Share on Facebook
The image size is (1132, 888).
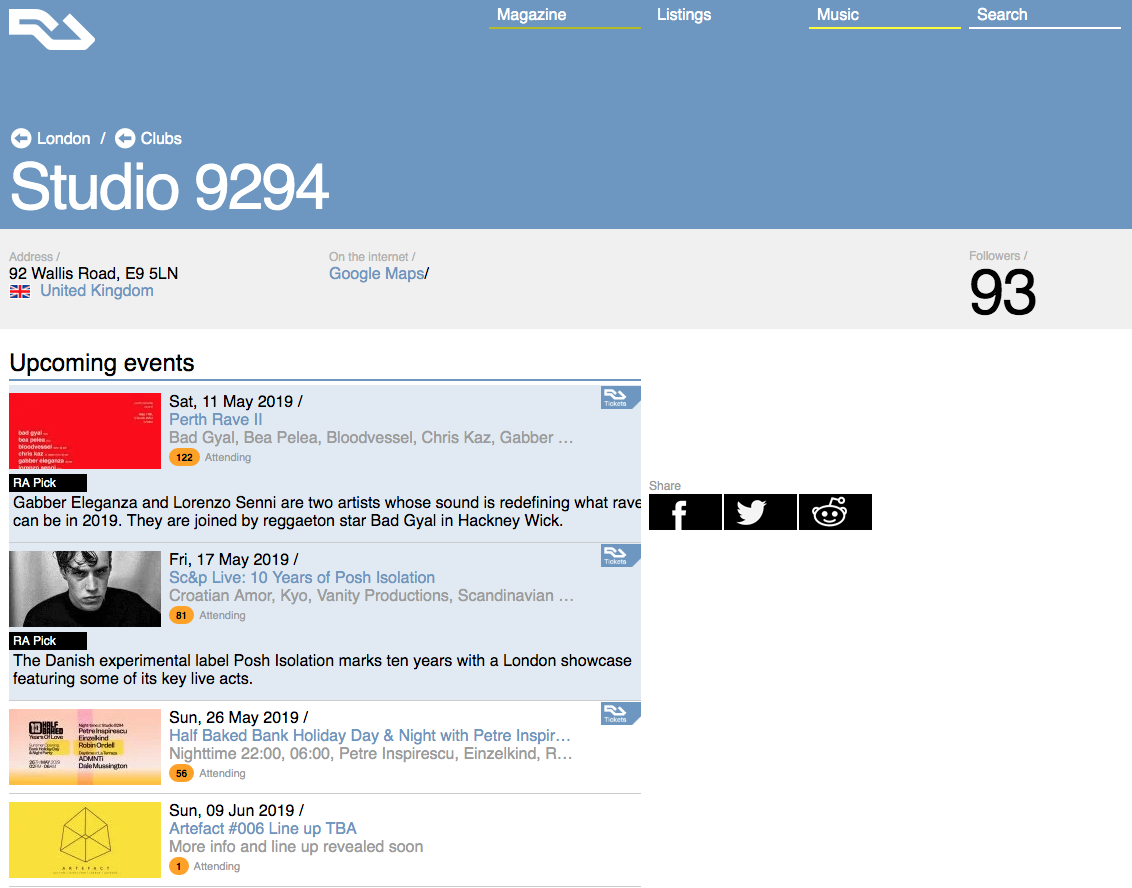click(685, 512)
